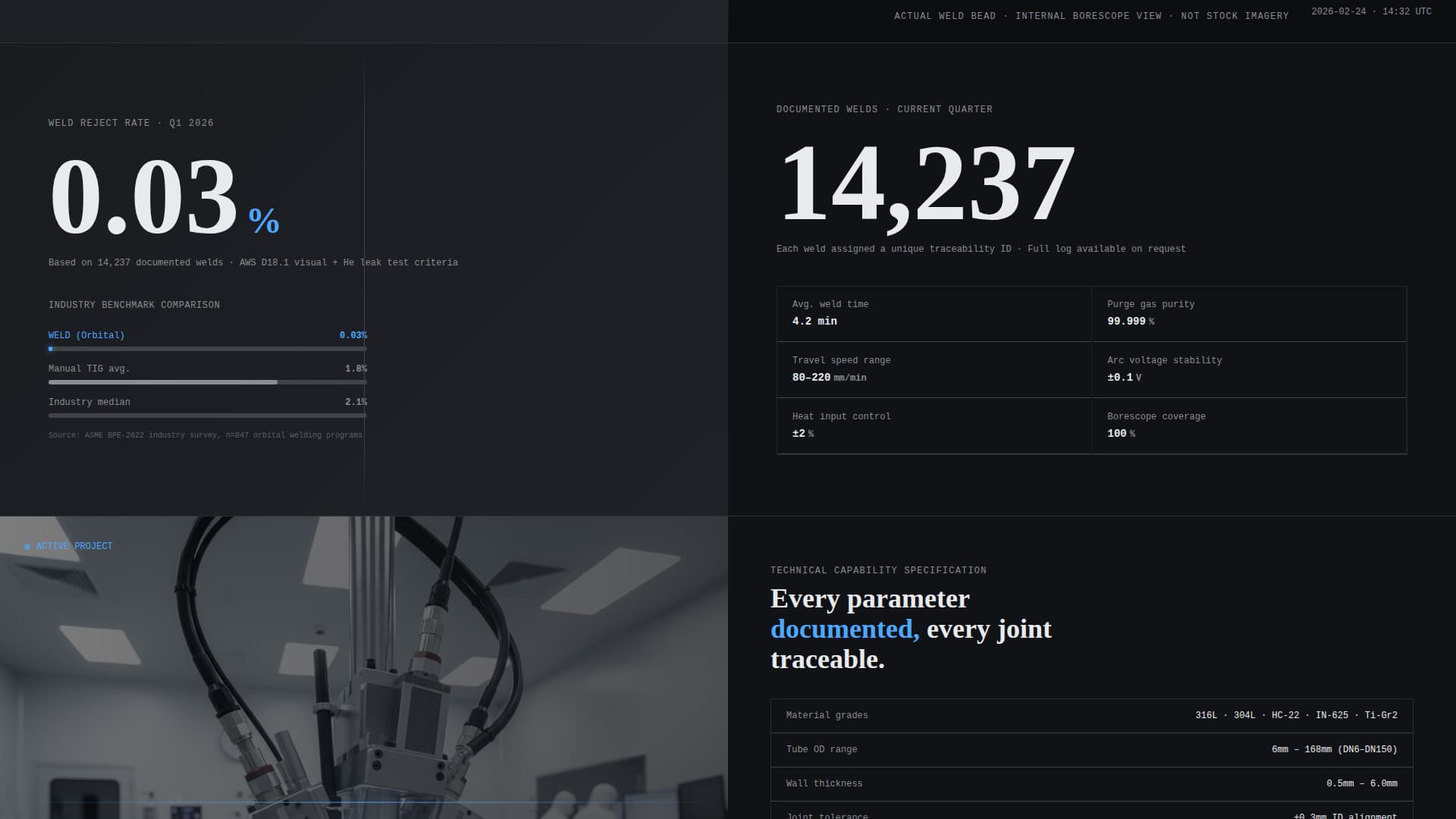
Task: Click the full traceability log request text
Action: pyautogui.click(x=981, y=248)
